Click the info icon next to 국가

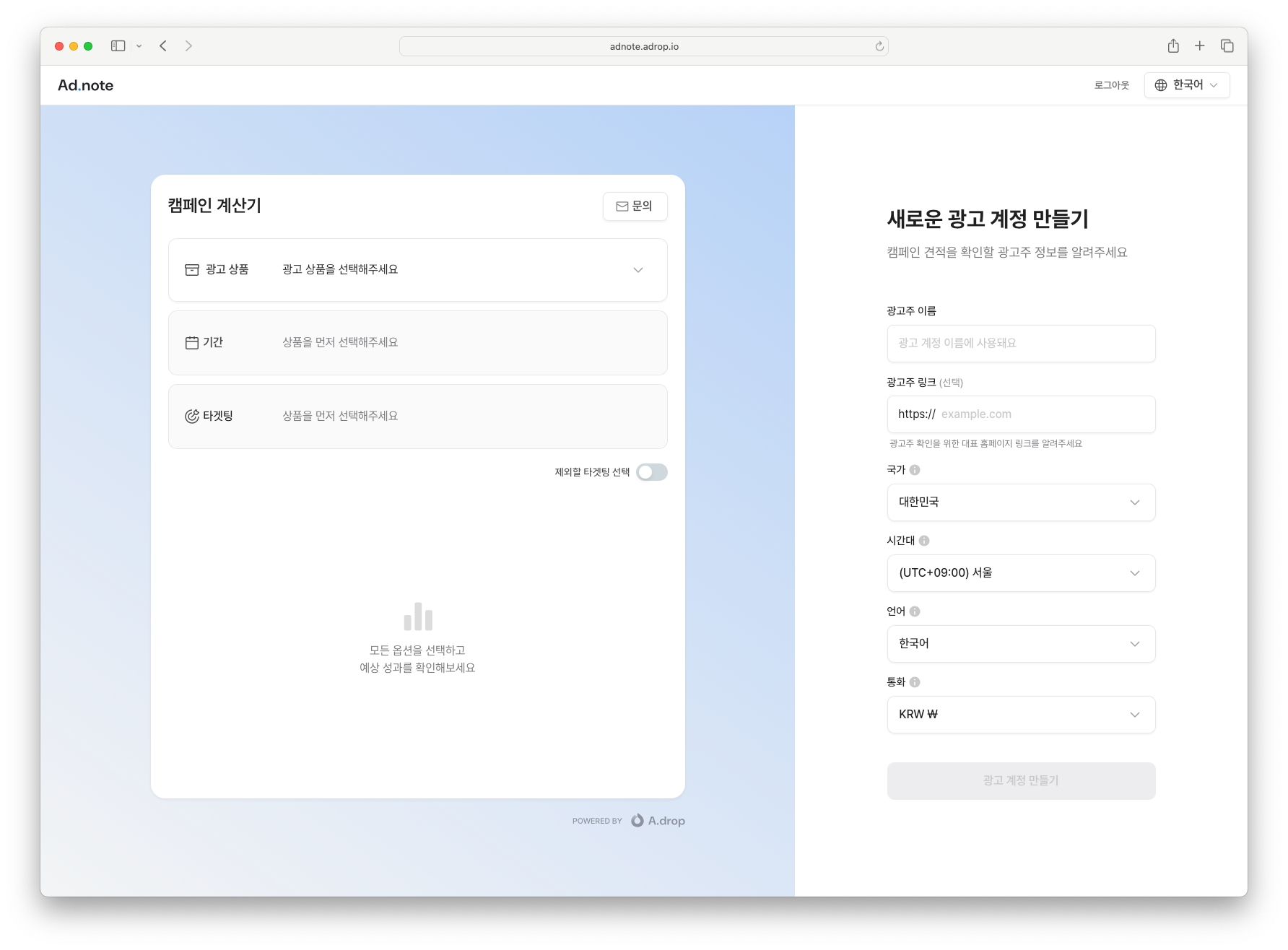(x=915, y=470)
